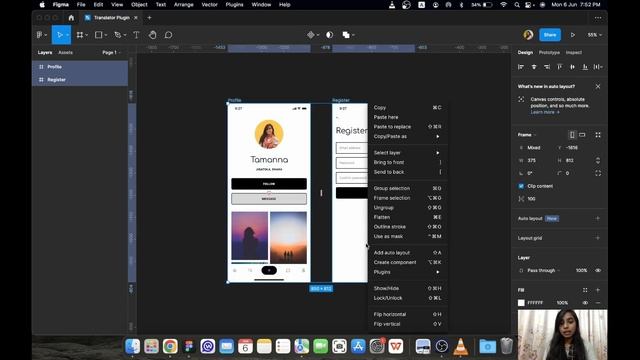Align right in Design panel

click(x=547, y=67)
